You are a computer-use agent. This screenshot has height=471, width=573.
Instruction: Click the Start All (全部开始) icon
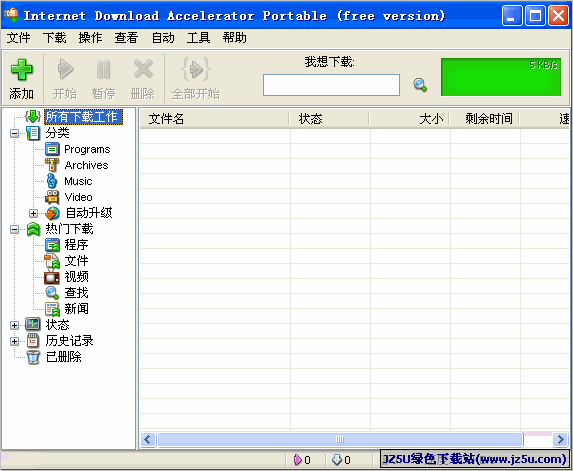coord(196,69)
